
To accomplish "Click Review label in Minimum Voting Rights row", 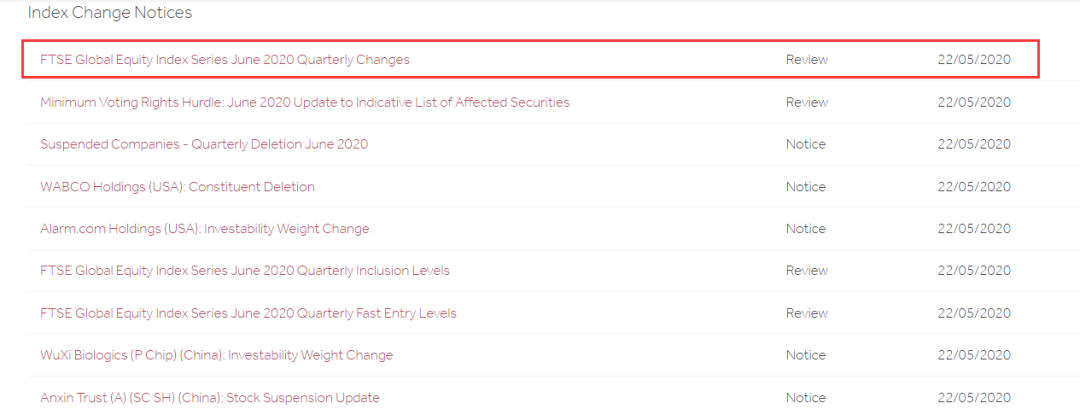I will (807, 103).
